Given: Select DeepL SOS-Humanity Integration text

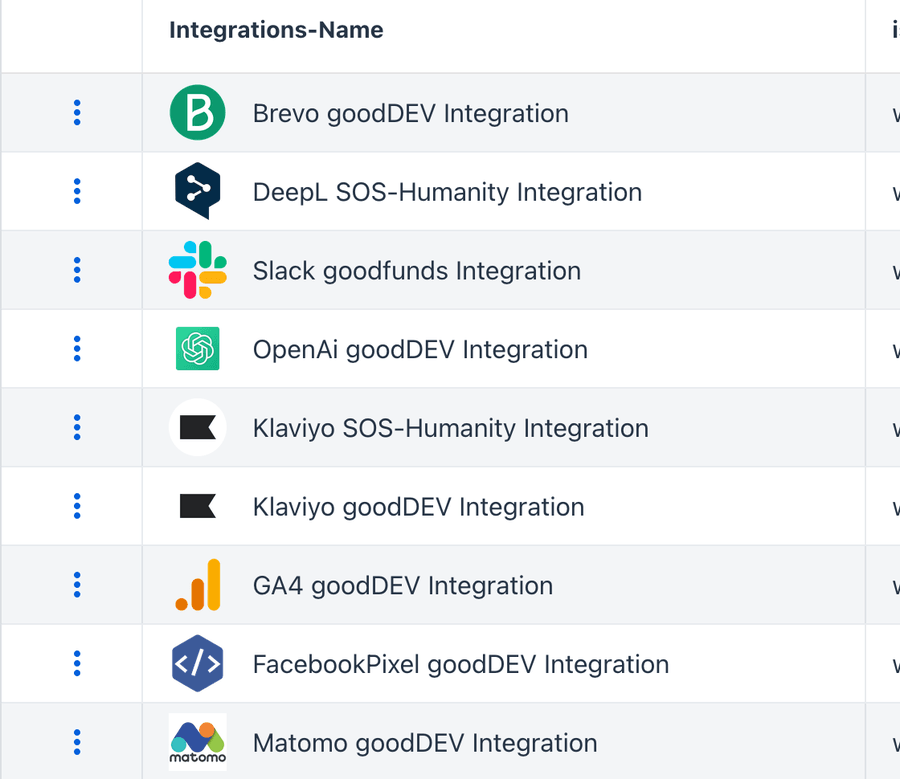Looking at the screenshot, I should tap(447, 192).
